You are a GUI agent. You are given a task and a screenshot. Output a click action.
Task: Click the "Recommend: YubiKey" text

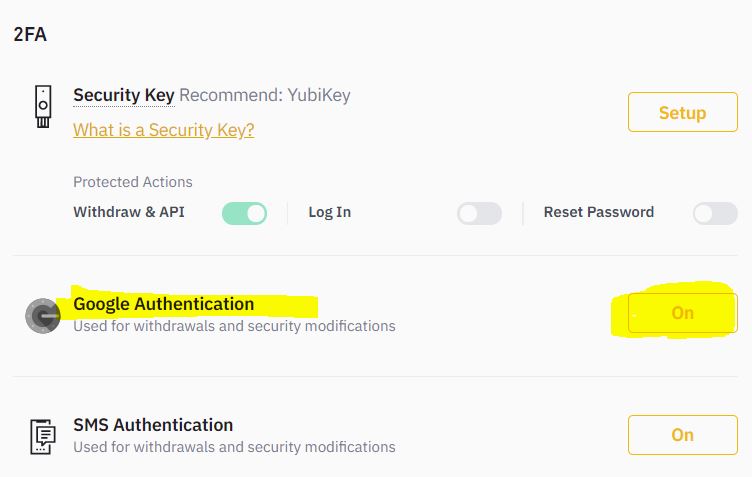click(x=265, y=96)
